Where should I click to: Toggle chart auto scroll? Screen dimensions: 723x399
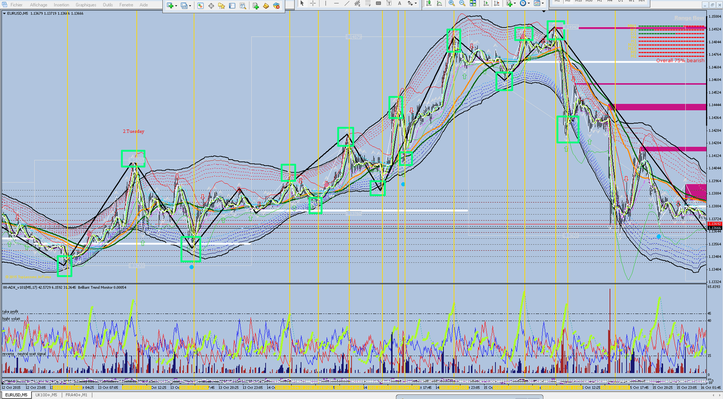486,3
